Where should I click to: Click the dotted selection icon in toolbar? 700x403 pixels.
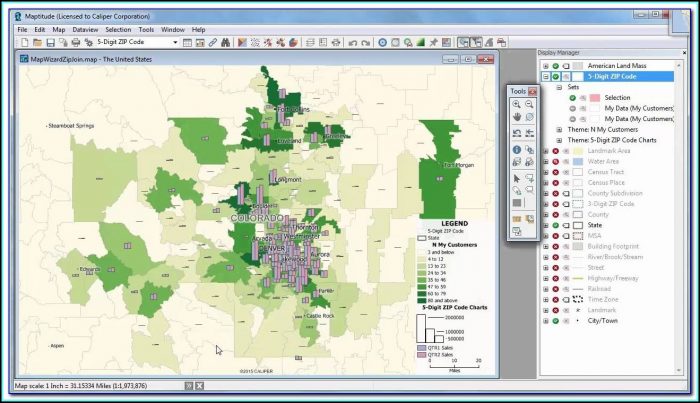(255, 42)
